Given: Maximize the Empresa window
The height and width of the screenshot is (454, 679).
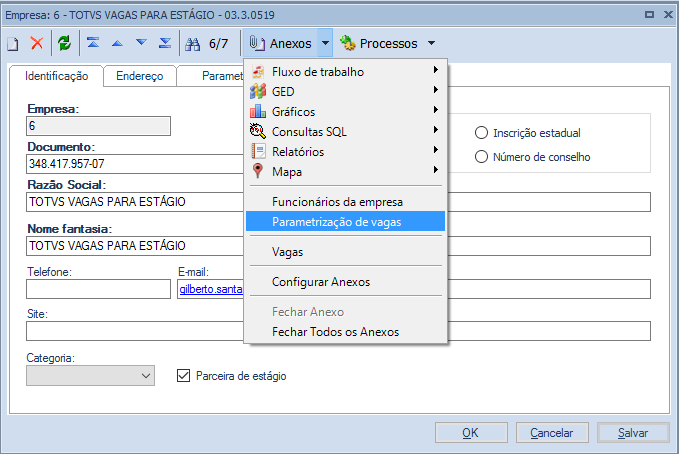Looking at the screenshot, I should coord(649,14).
